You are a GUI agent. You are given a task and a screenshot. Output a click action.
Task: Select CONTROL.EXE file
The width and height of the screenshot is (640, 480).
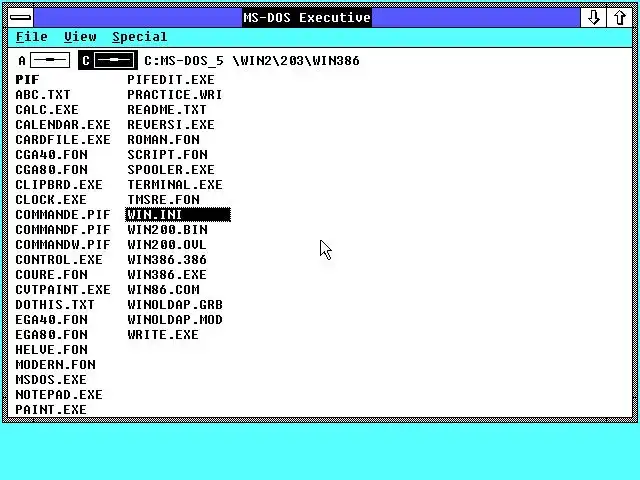(59, 260)
